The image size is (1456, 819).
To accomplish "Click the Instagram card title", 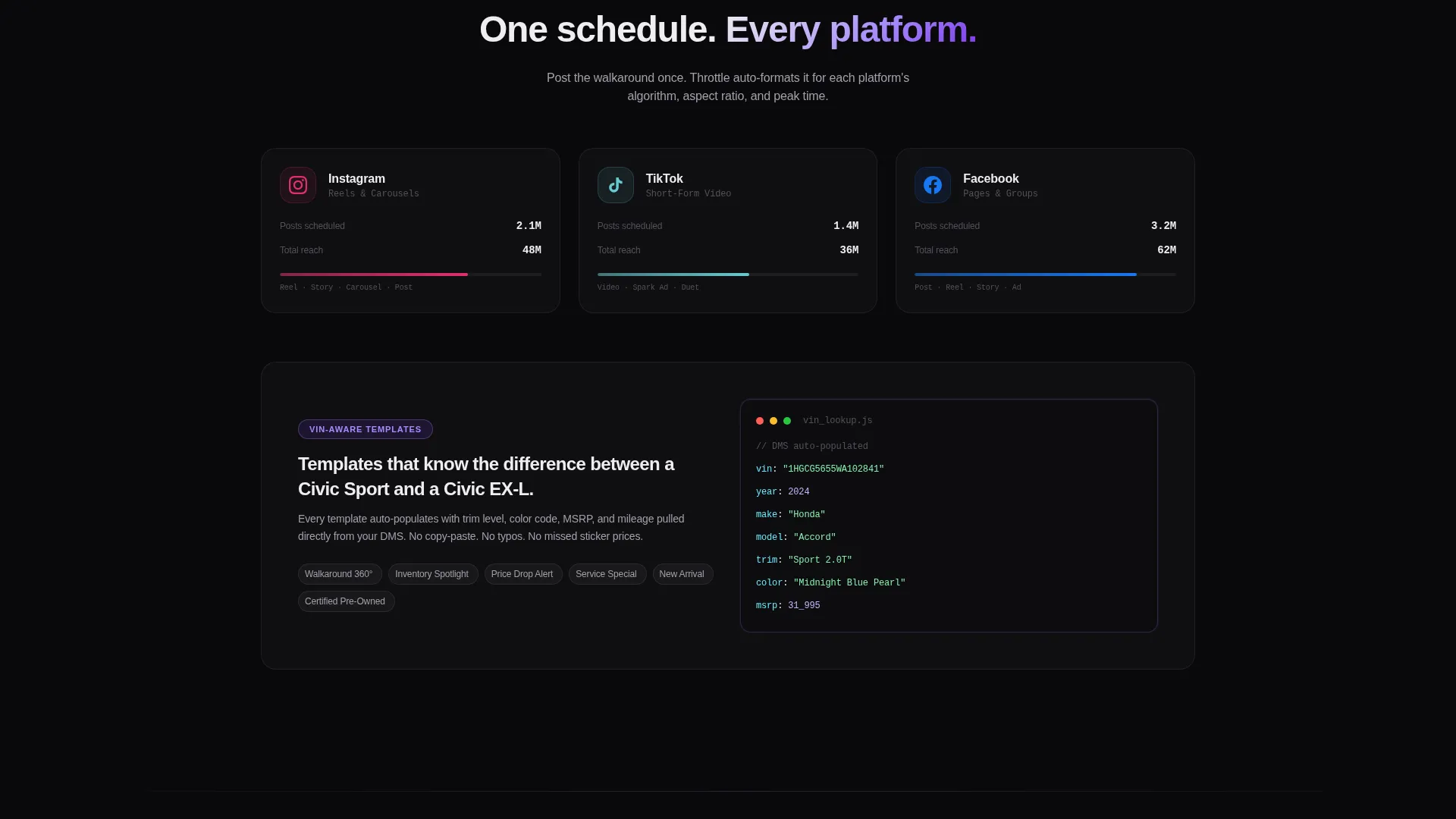I will 356,179.
